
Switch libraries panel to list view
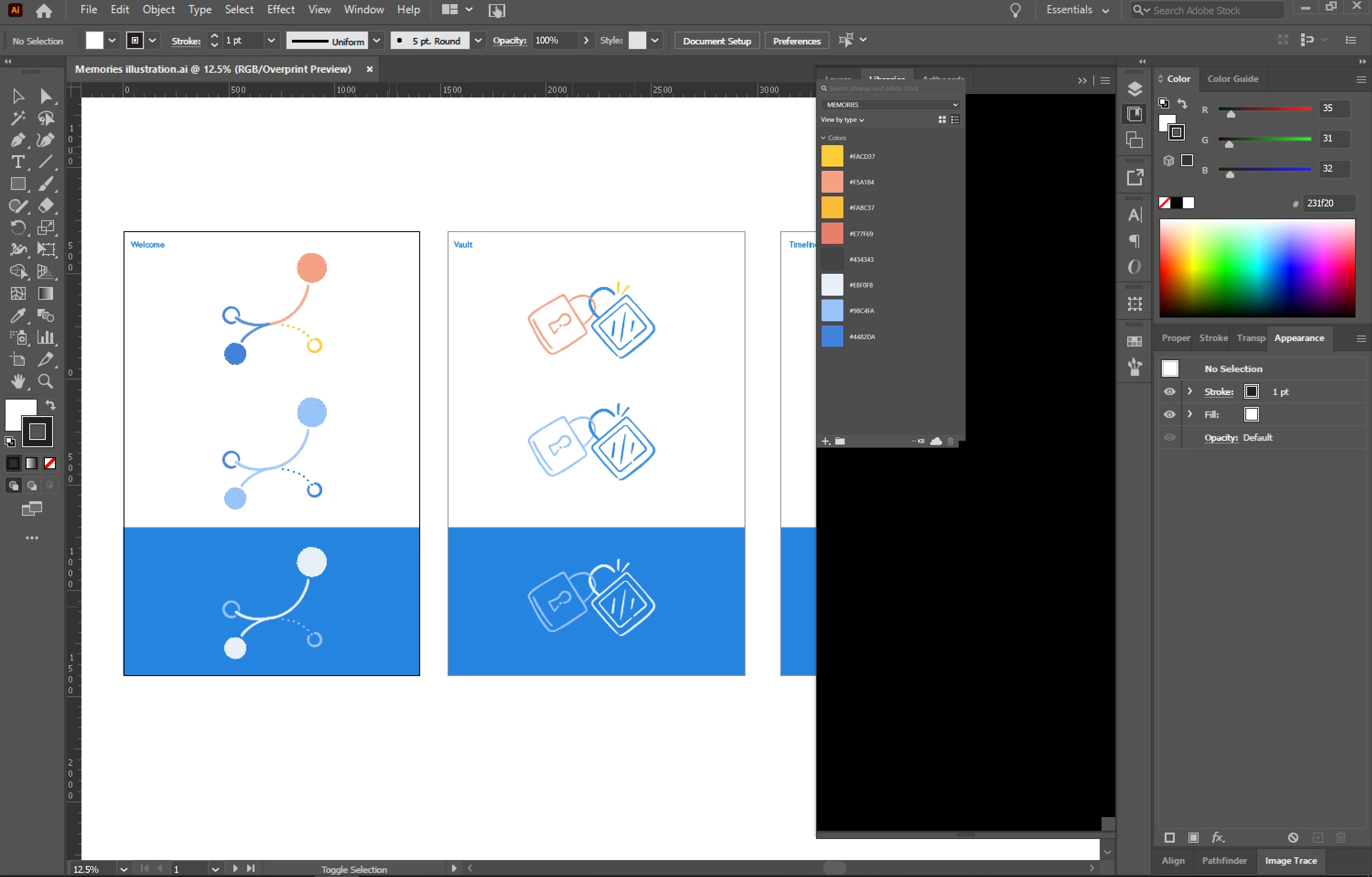pyautogui.click(x=955, y=119)
